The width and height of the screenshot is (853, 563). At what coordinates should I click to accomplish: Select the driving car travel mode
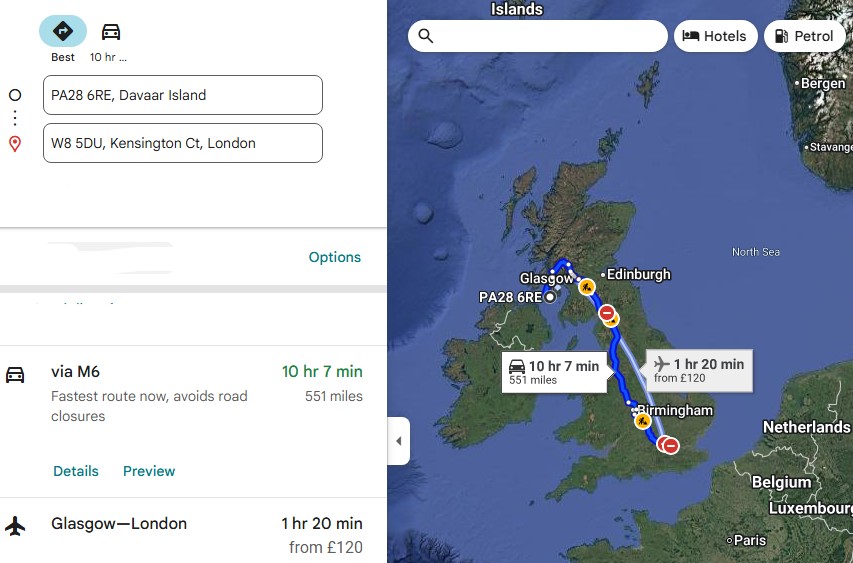(111, 32)
